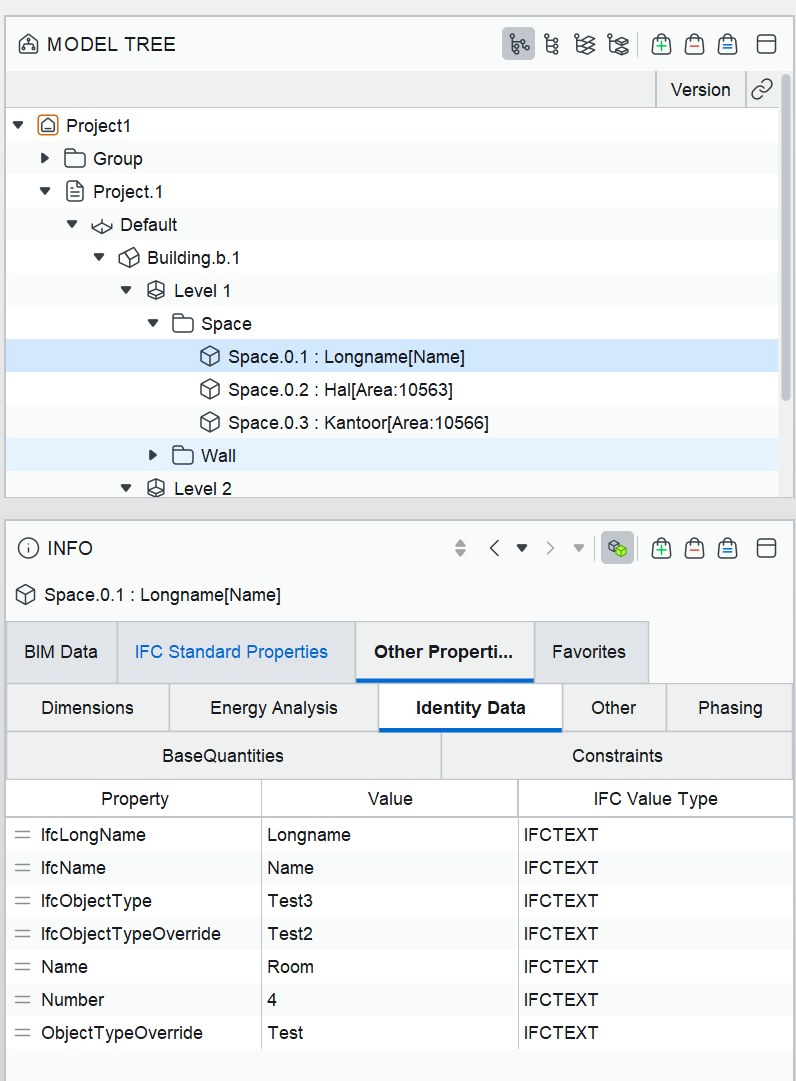Click the add to basket icon in Info
Image resolution: width=796 pixels, height=1081 pixels.
[x=661, y=548]
